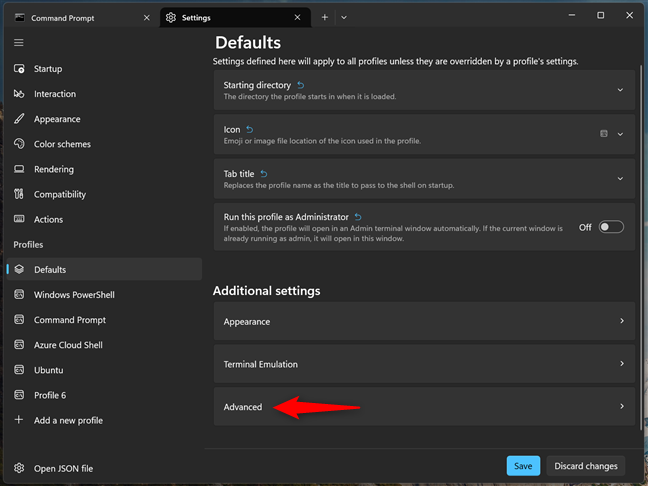
Task: Click the Ubuntu profile icon
Action: (19, 370)
